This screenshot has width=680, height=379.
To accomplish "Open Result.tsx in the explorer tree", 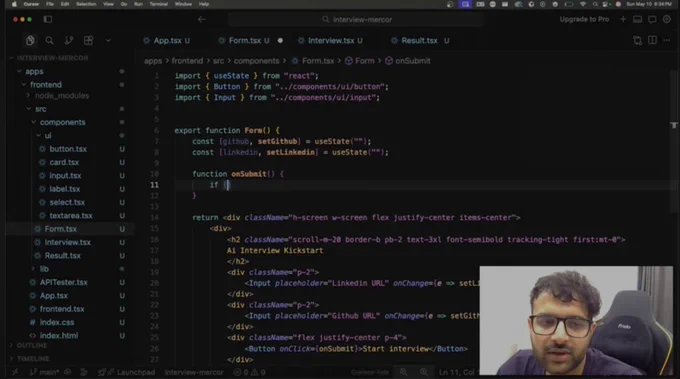I will tap(62, 256).
